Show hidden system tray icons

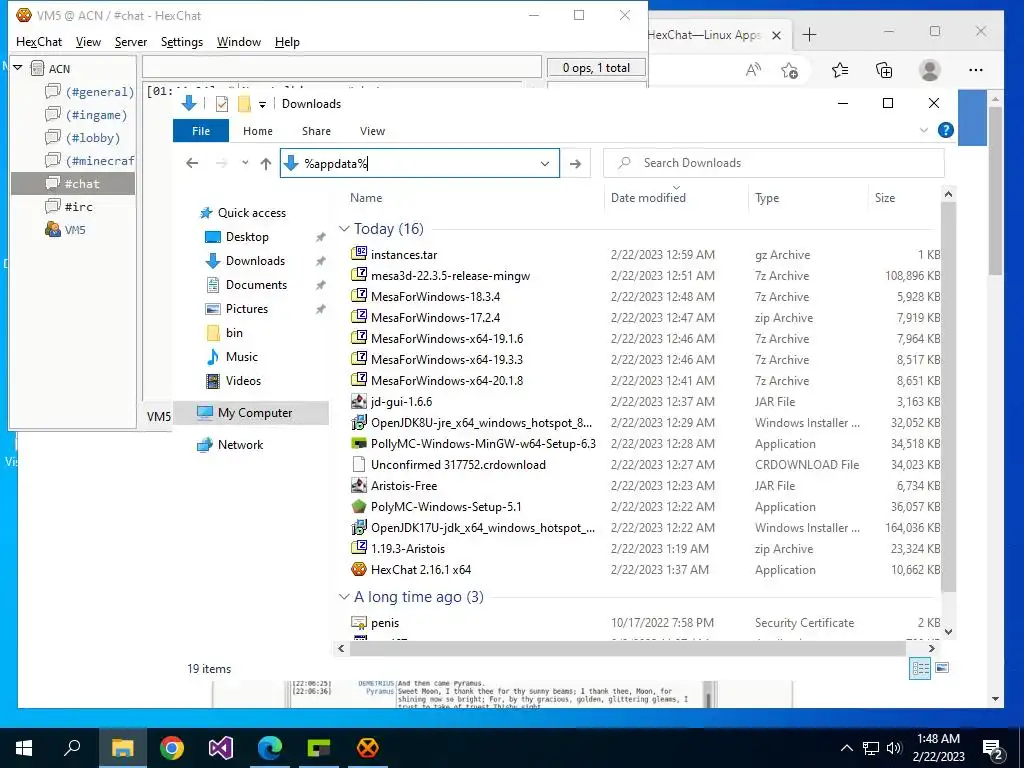click(x=846, y=748)
